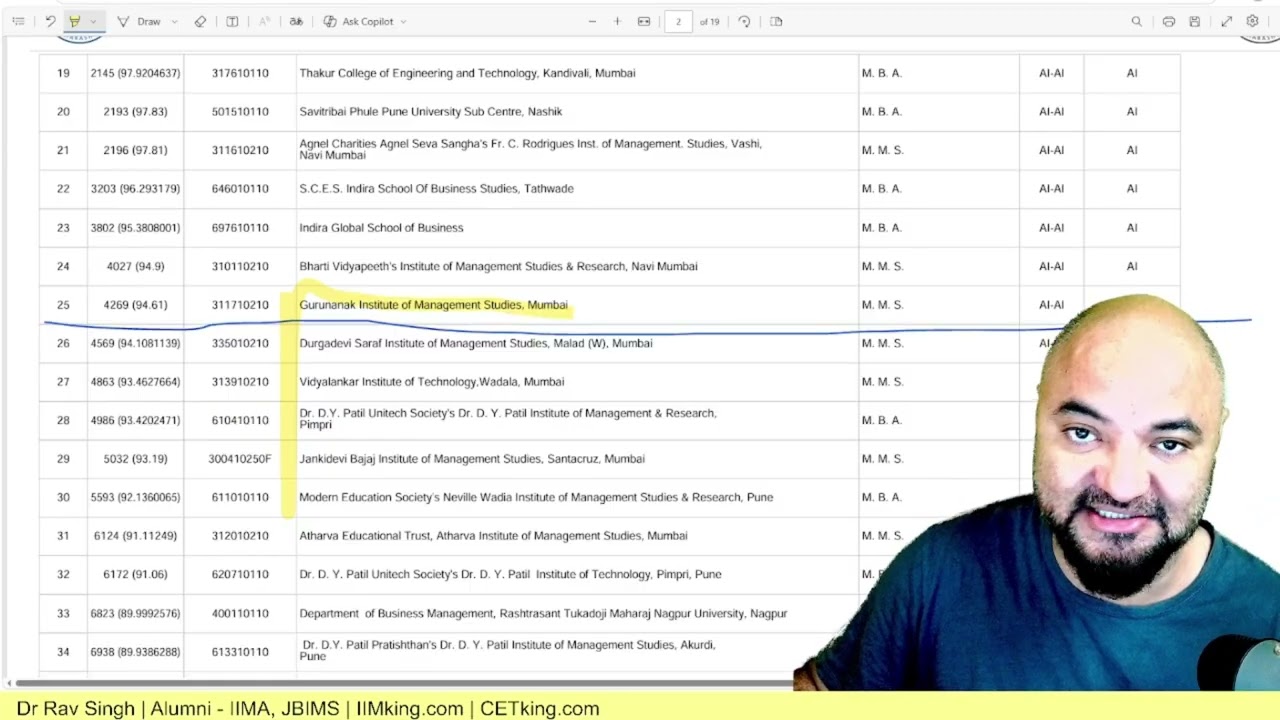Add a text box to the PDF

(x=232, y=21)
